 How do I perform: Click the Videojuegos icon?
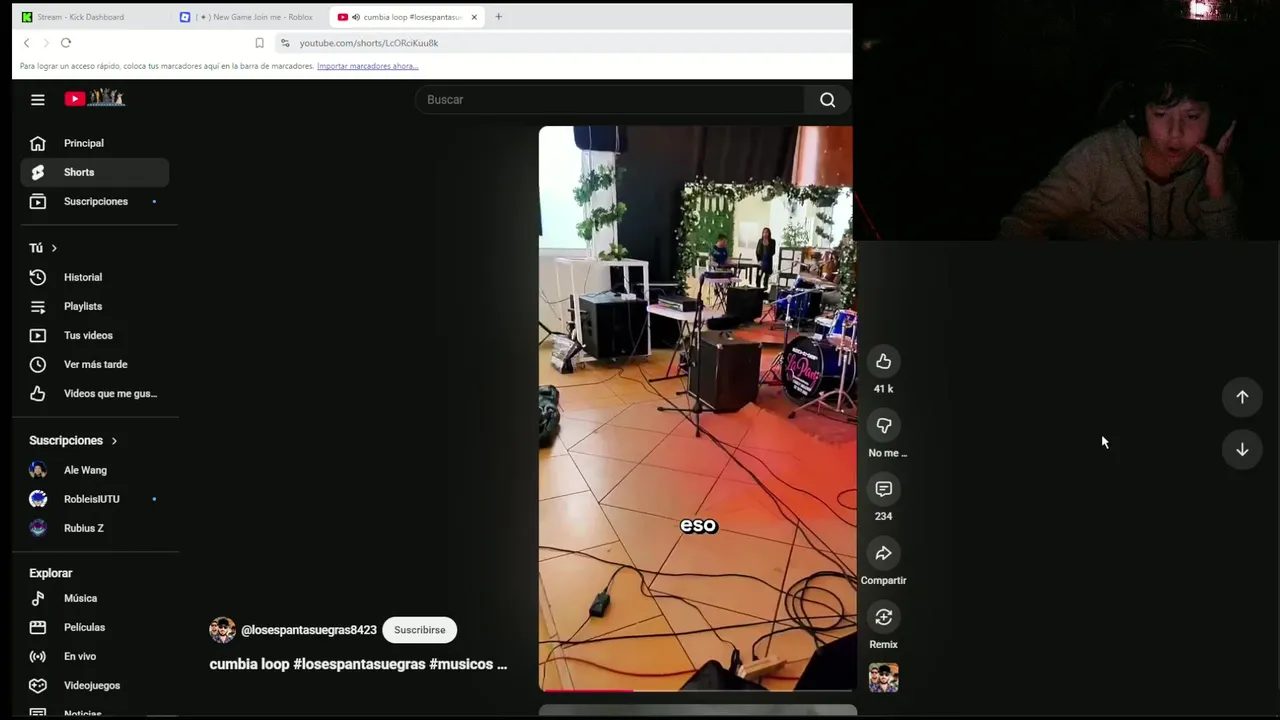[x=38, y=685]
